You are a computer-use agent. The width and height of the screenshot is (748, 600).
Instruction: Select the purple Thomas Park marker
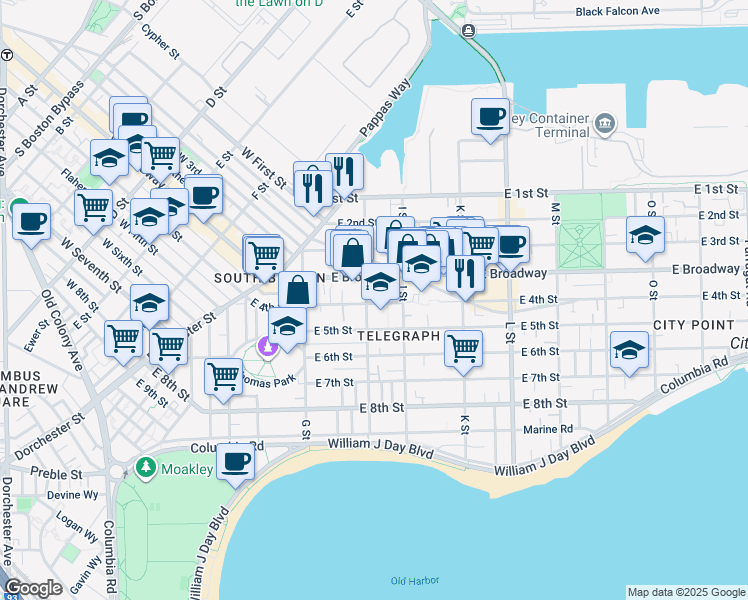tap(267, 348)
